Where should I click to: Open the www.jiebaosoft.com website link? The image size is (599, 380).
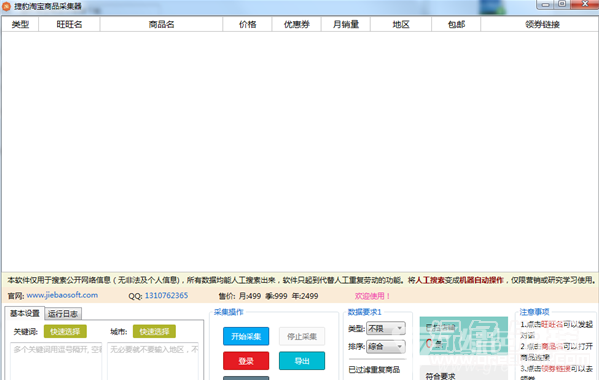pos(62,295)
